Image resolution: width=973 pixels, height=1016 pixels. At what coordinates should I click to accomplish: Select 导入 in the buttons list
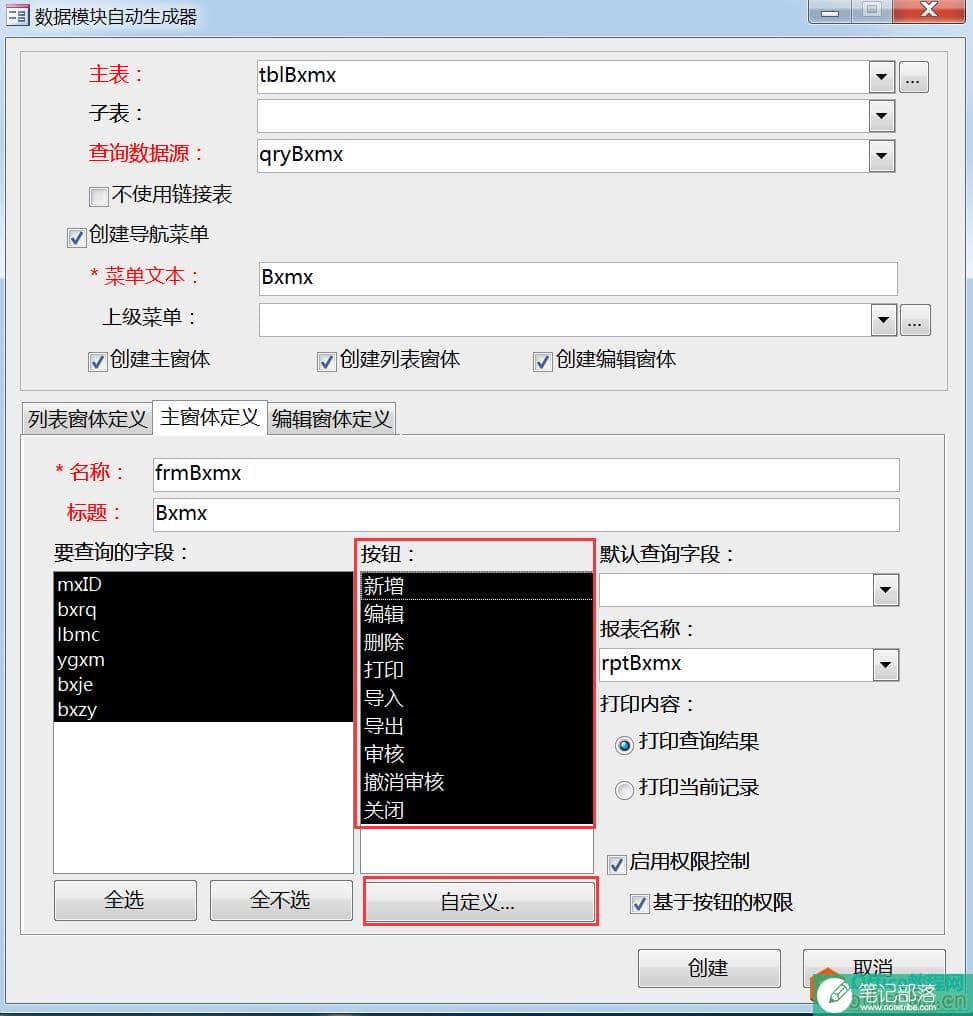click(x=477, y=698)
